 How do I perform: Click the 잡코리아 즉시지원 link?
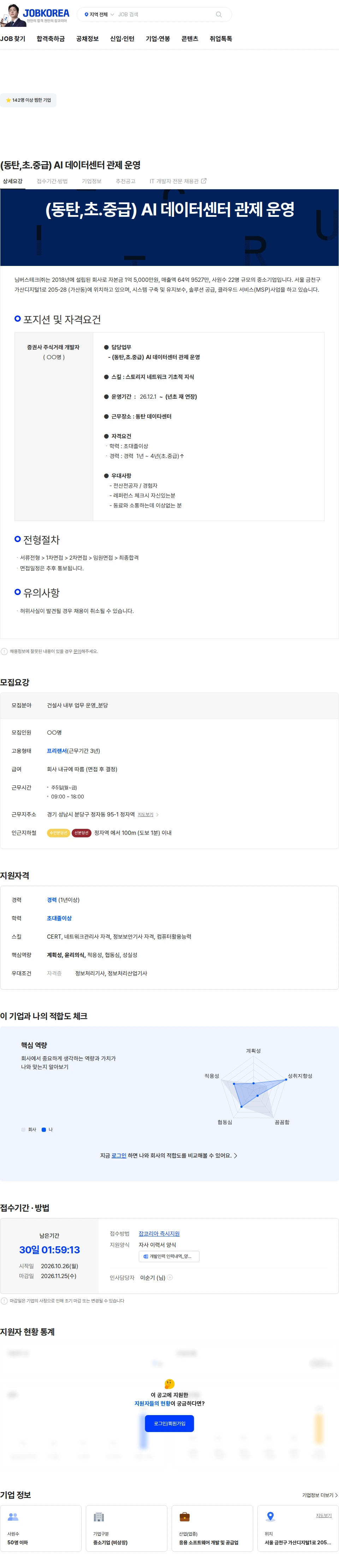159,1234
